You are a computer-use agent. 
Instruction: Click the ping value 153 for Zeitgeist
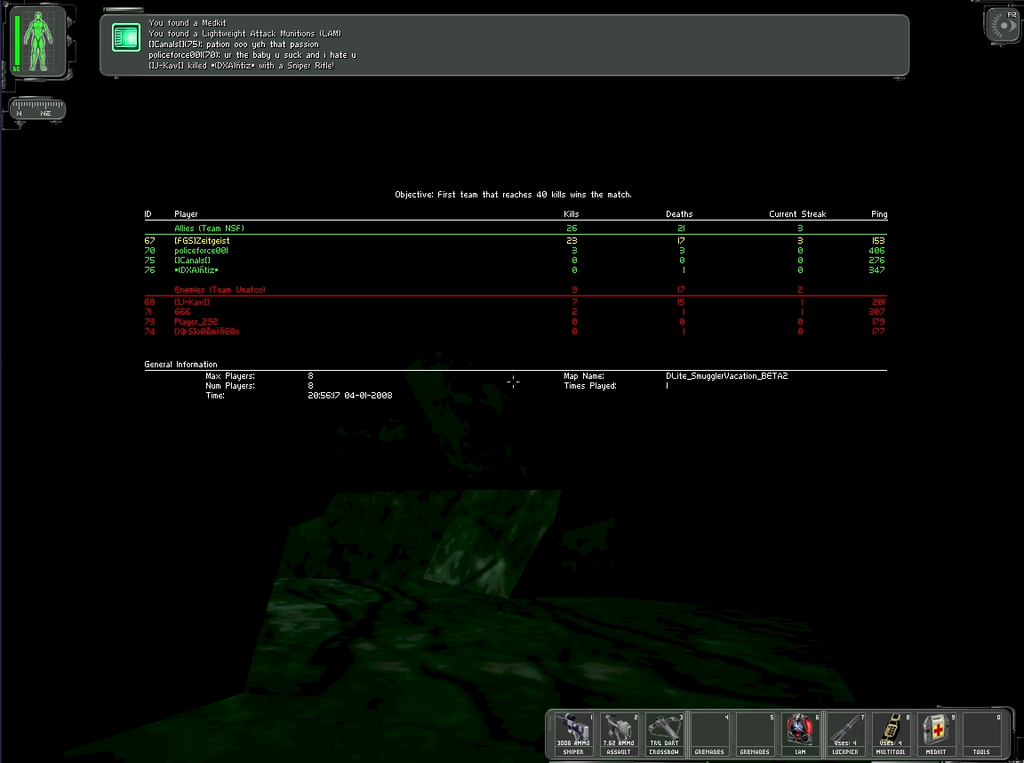pyautogui.click(x=878, y=240)
